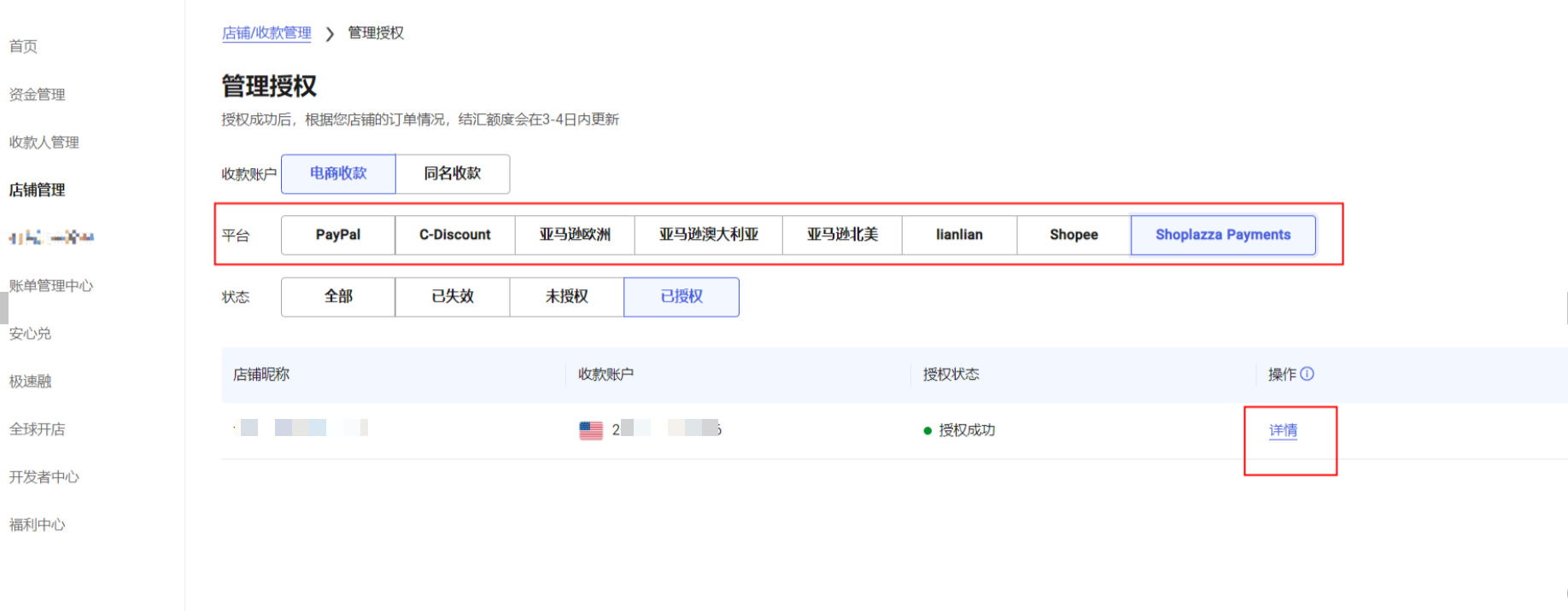
Task: Select 亚马逊澳大利亚 platform filter
Action: (x=708, y=235)
